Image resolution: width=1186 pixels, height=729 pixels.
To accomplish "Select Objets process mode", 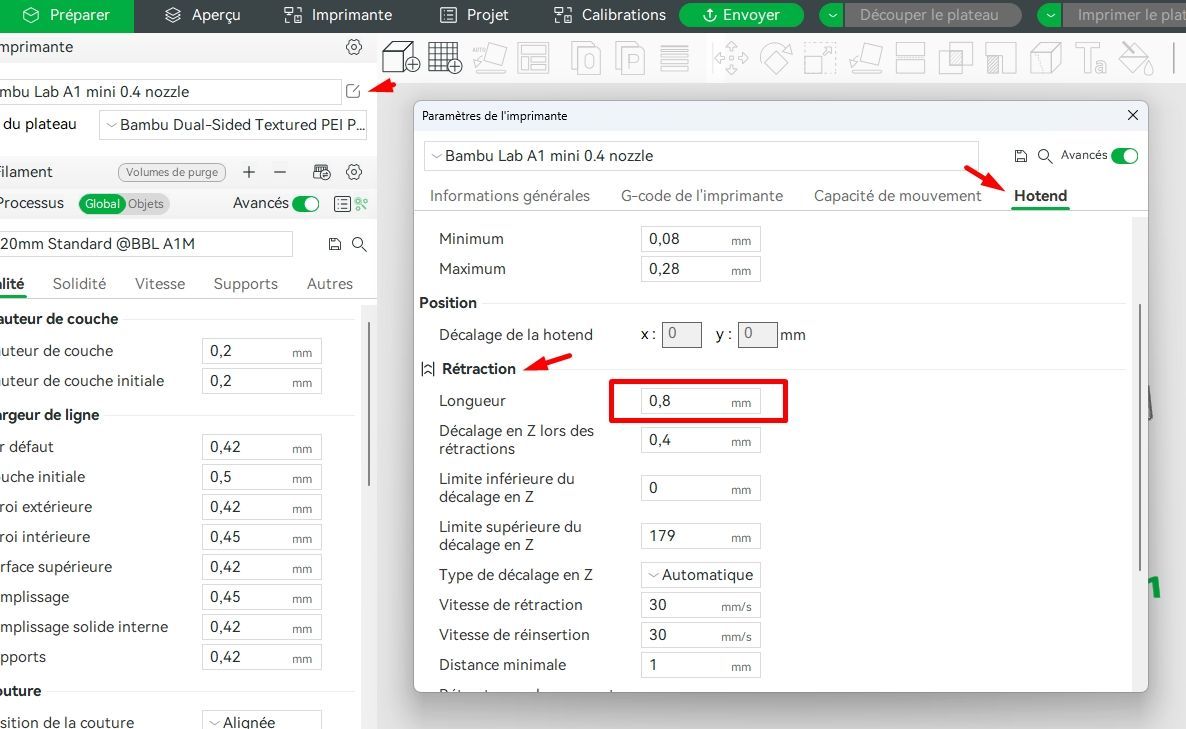I will 146,204.
